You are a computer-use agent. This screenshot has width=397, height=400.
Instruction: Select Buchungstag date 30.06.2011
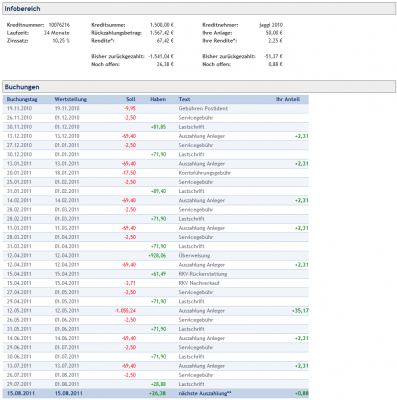(19, 357)
